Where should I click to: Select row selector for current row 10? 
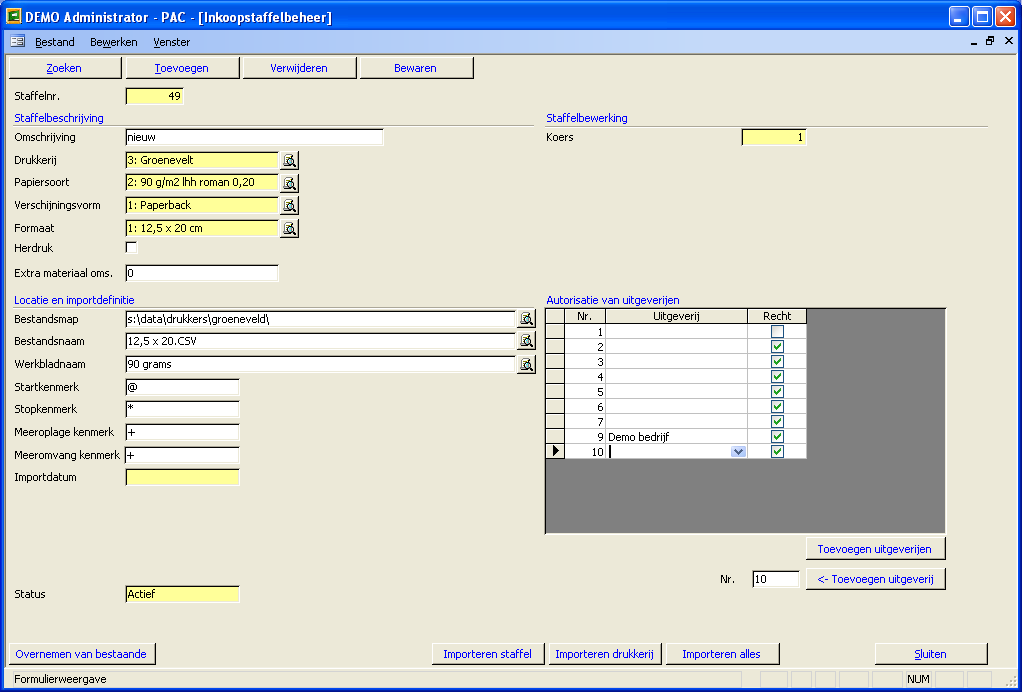[x=555, y=452]
